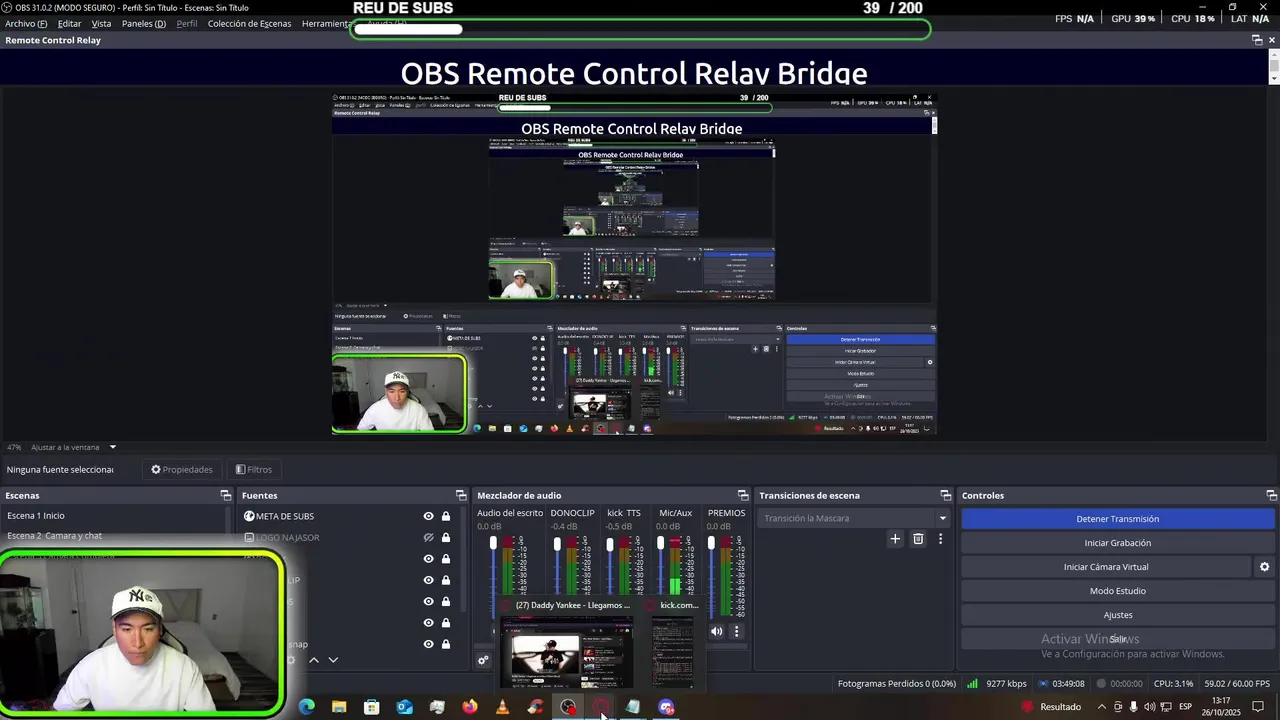Click the red Opera GX taskbar icon
The width and height of the screenshot is (1280, 720).
pyautogui.click(x=600, y=707)
